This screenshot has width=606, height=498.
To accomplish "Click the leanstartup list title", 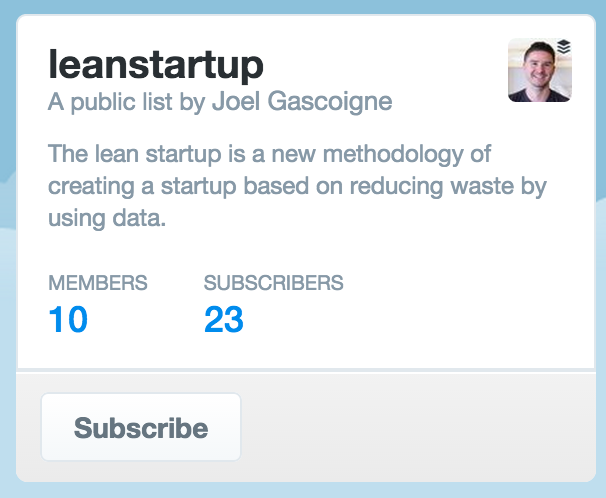I will coord(156,64).
